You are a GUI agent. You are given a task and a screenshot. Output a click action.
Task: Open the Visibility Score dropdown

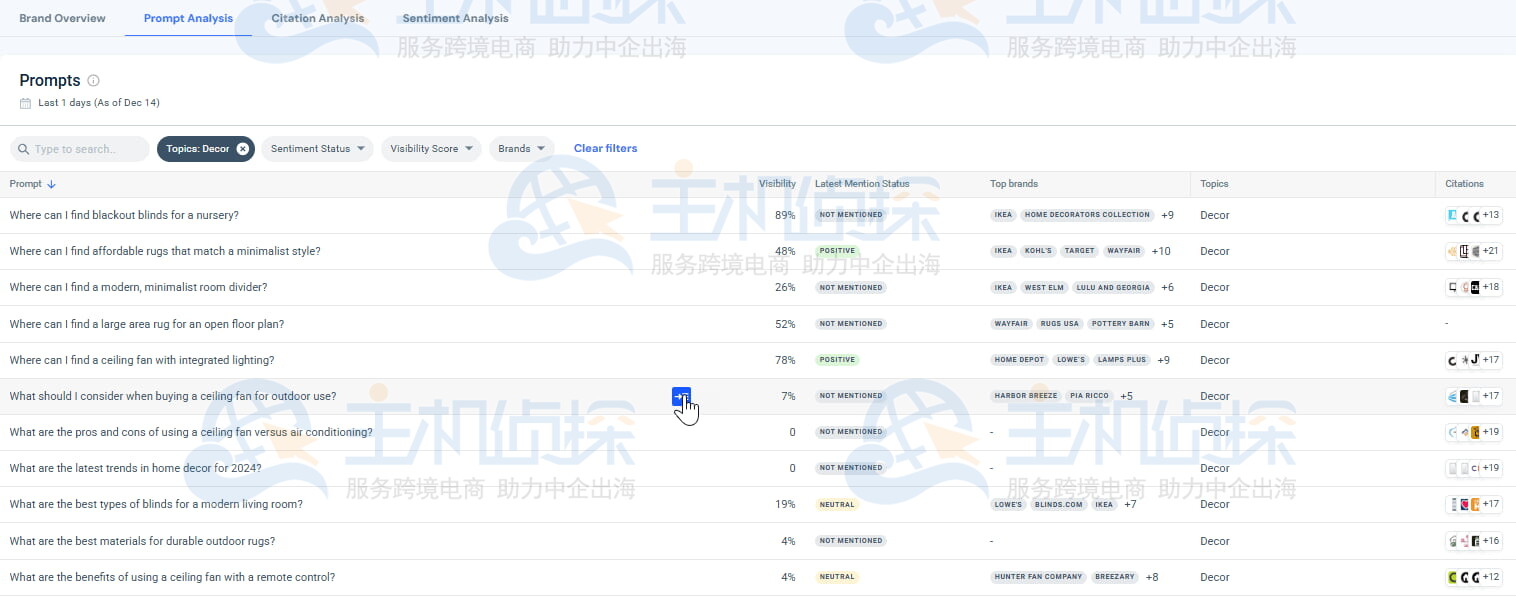click(x=431, y=148)
